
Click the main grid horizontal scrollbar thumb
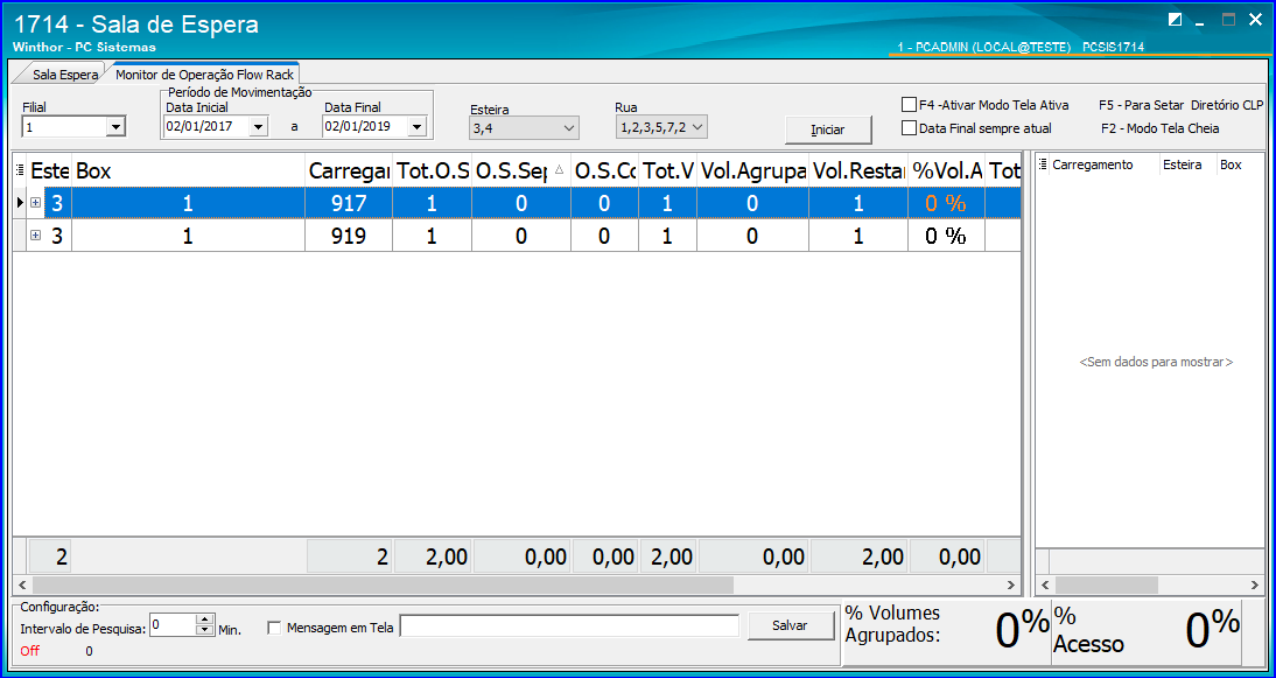pos(382,584)
